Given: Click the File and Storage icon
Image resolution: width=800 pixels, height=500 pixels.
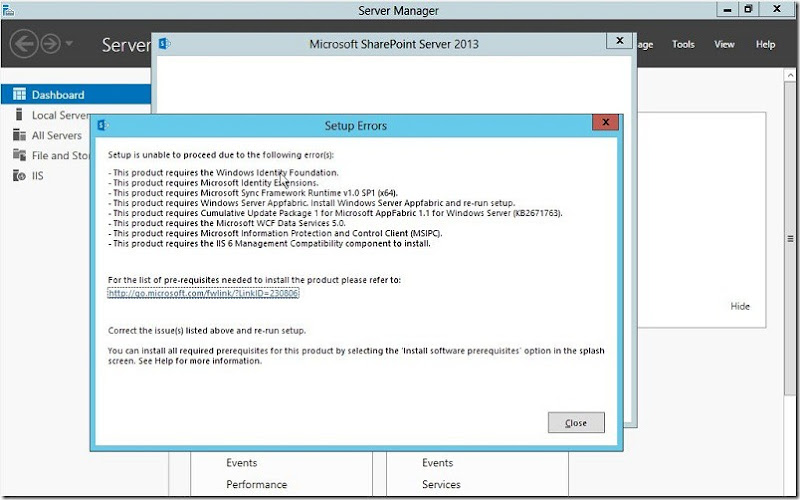Looking at the screenshot, I should (x=19, y=155).
